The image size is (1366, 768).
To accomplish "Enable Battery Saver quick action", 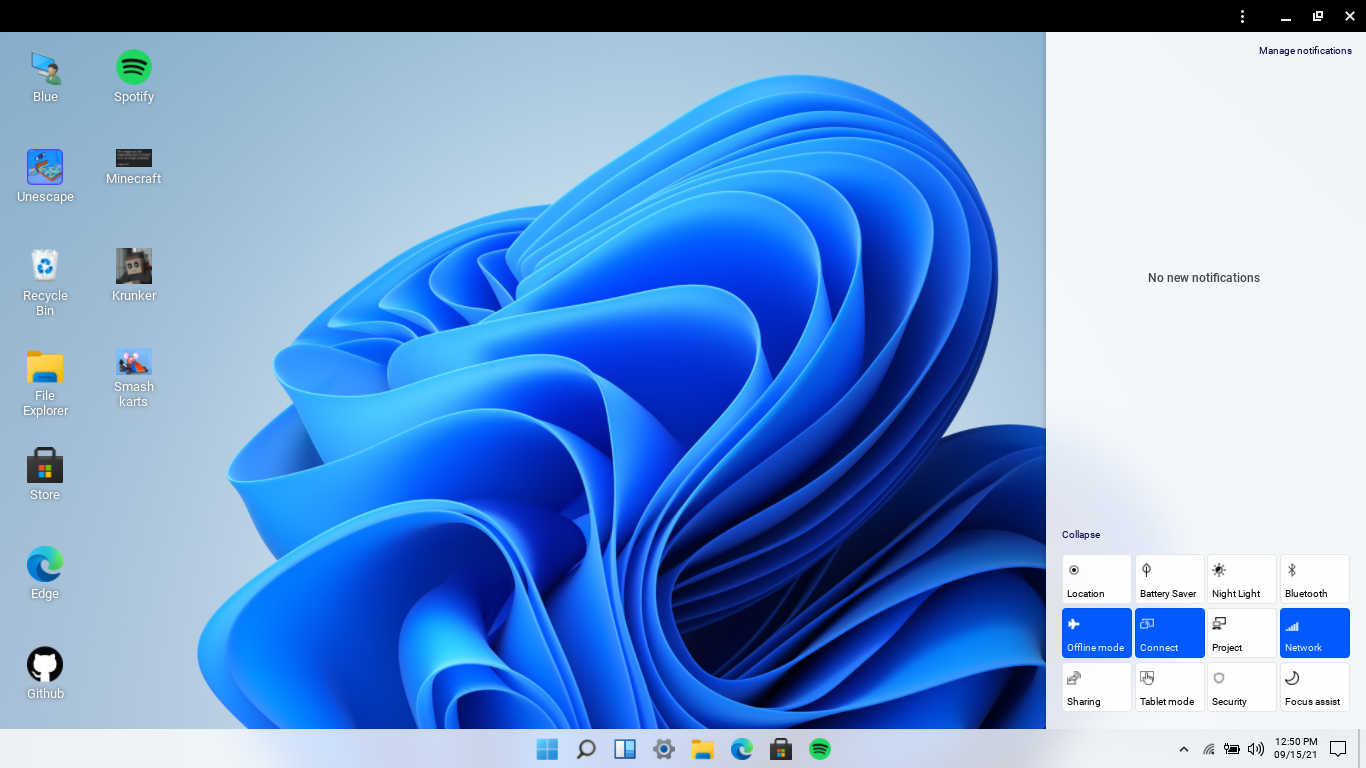I will pyautogui.click(x=1170, y=579).
